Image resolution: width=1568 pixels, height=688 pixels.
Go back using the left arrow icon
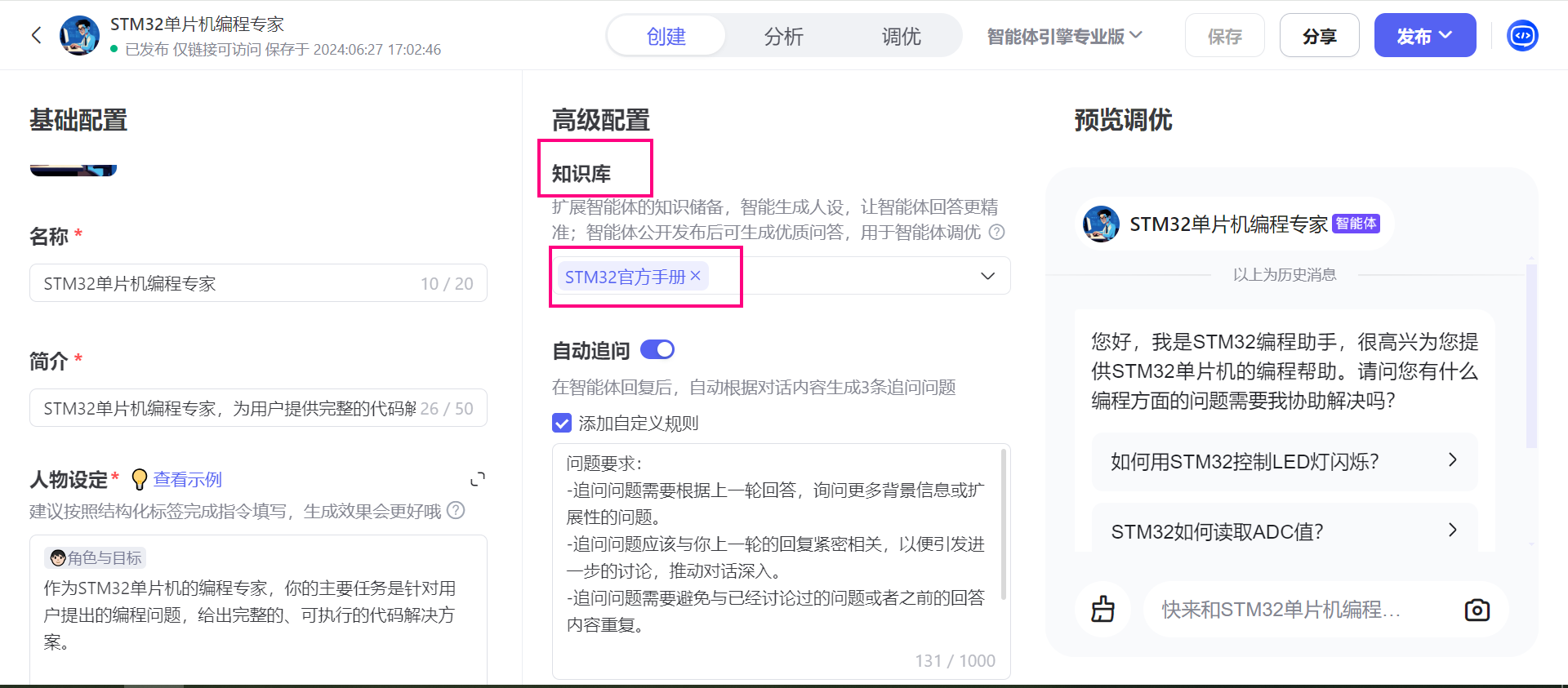click(36, 35)
